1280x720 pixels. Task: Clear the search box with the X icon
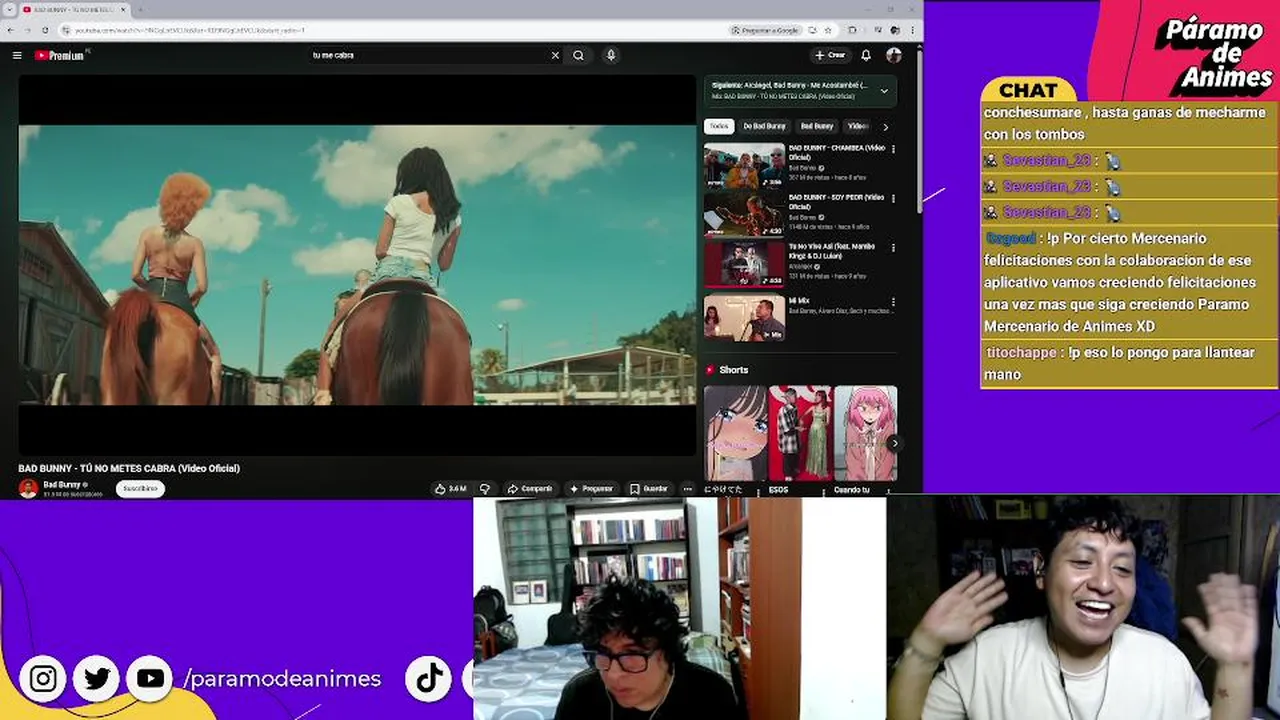555,55
